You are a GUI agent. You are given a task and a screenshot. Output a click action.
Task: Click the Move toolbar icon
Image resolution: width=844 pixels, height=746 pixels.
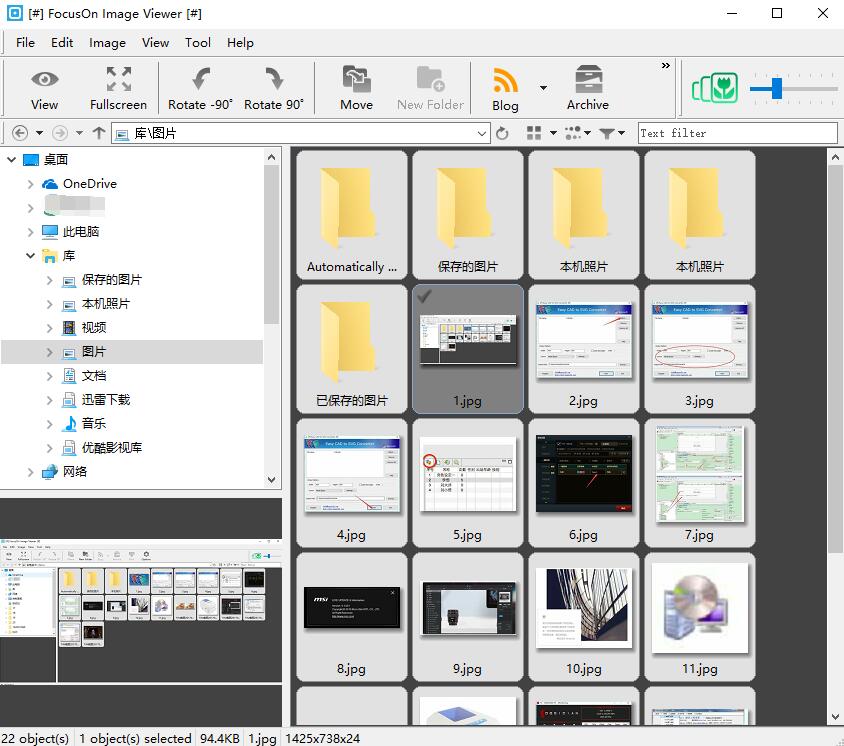(356, 88)
